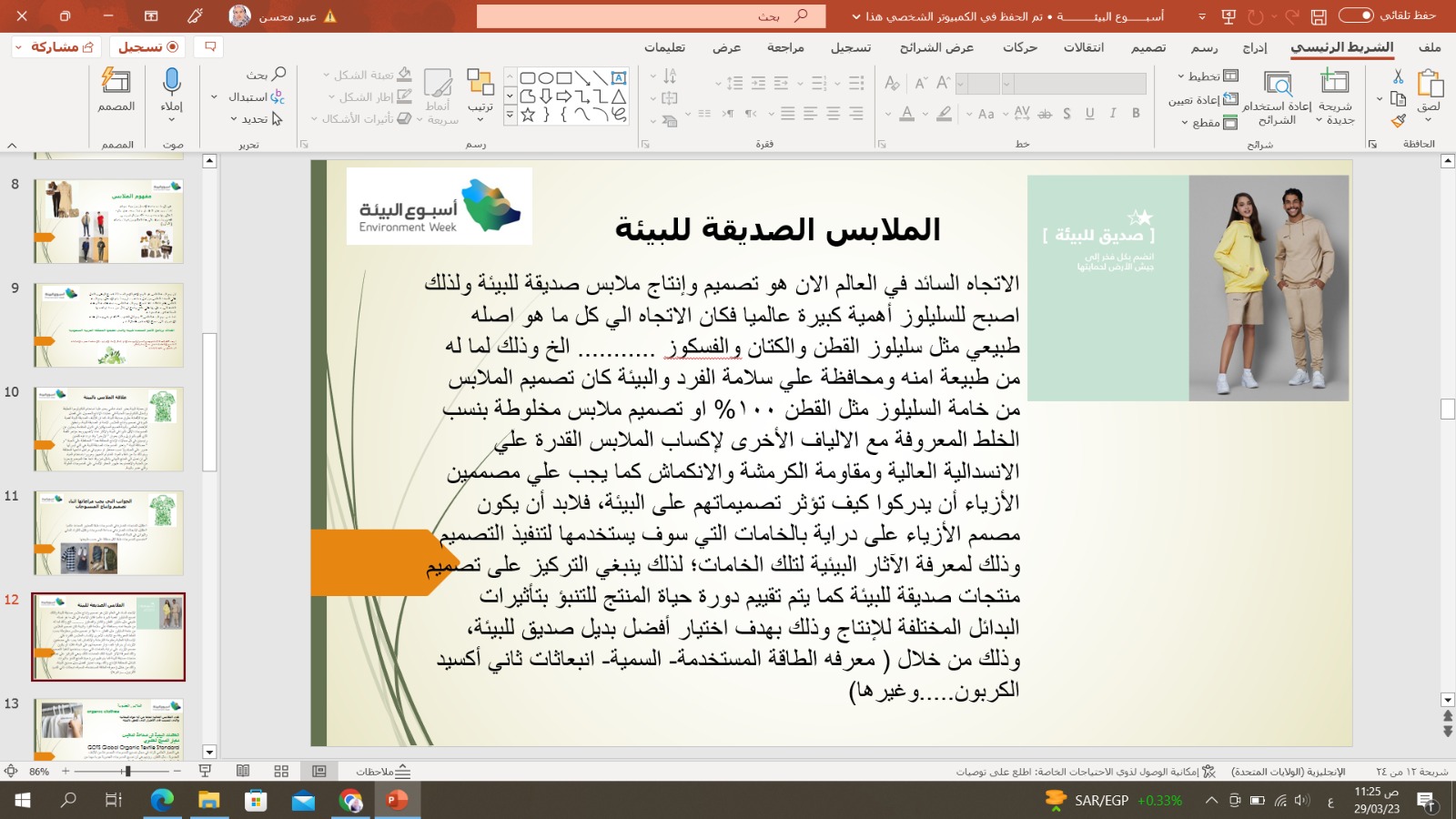Select slide 13 thumbnail
Screen dimensions: 1456x819
tap(108, 729)
